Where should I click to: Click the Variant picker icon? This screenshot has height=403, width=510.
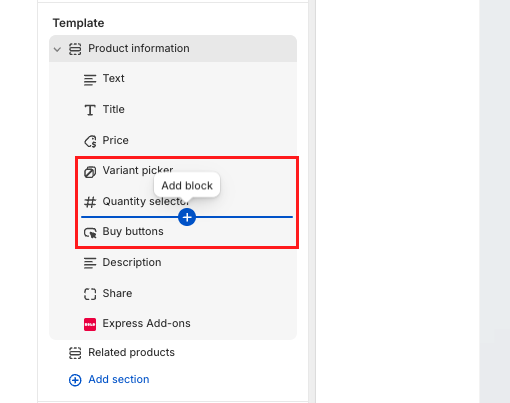[90, 172]
